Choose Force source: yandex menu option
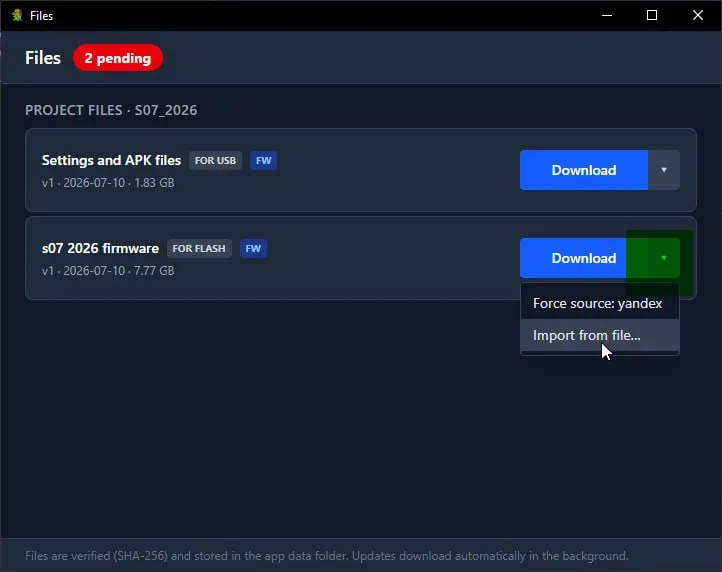The width and height of the screenshot is (722, 572). pyautogui.click(x=600, y=304)
